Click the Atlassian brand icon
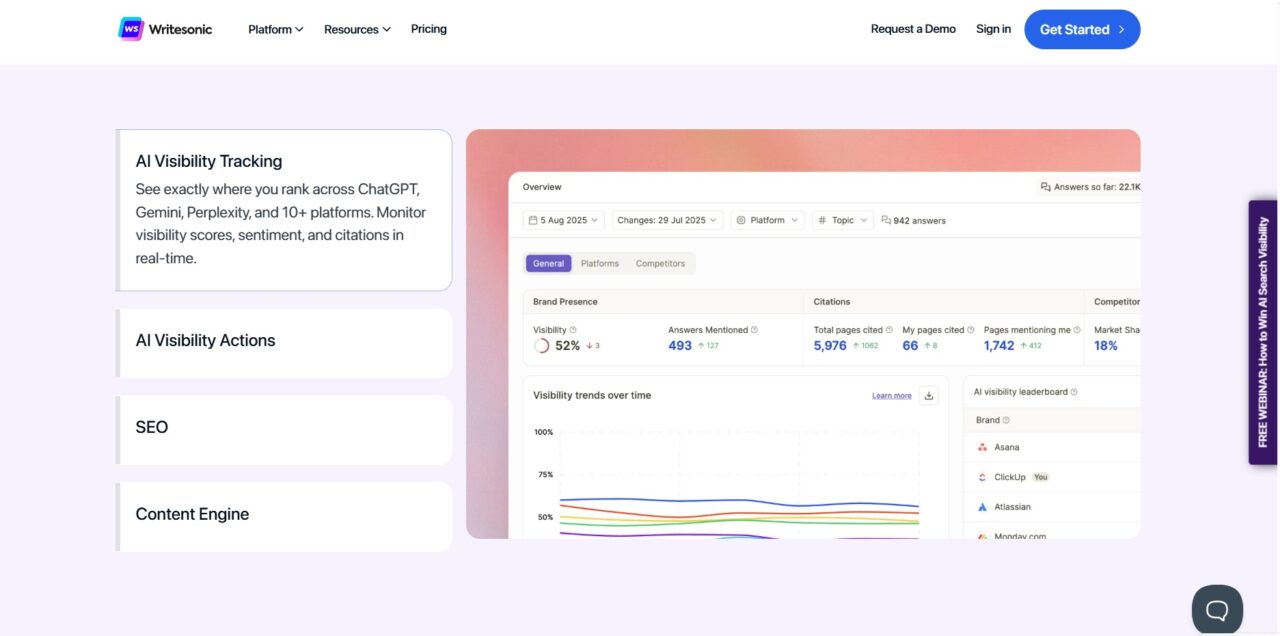 click(x=983, y=507)
